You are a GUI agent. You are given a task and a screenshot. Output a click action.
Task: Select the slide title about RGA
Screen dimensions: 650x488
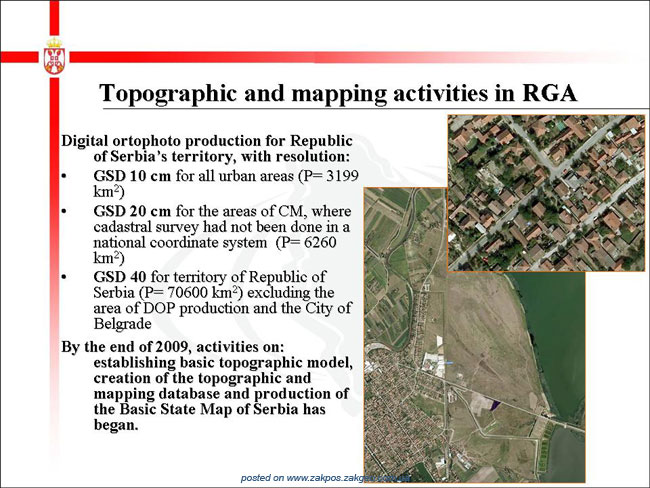pyautogui.click(x=338, y=92)
